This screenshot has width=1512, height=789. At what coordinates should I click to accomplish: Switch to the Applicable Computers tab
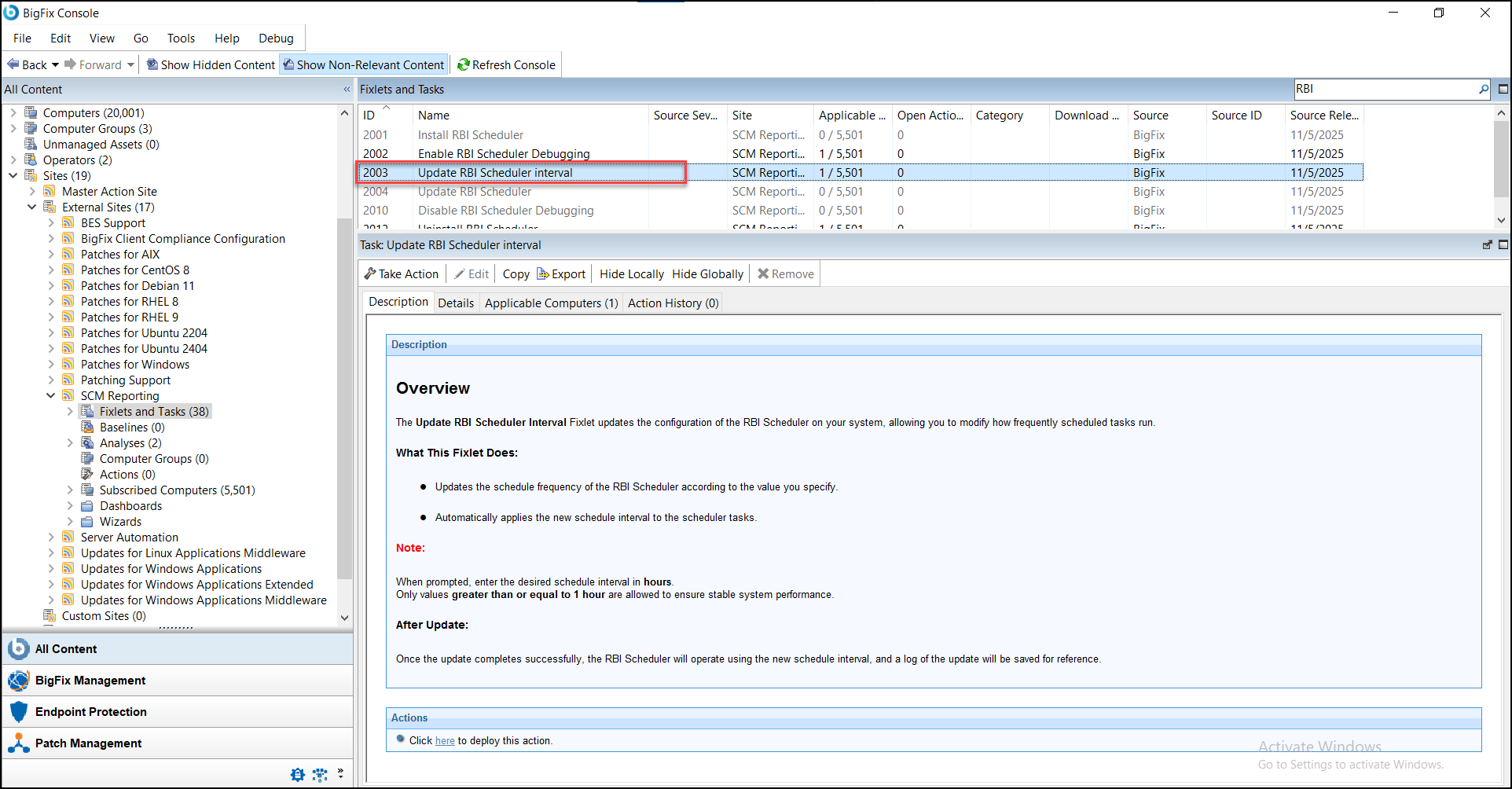pos(550,303)
